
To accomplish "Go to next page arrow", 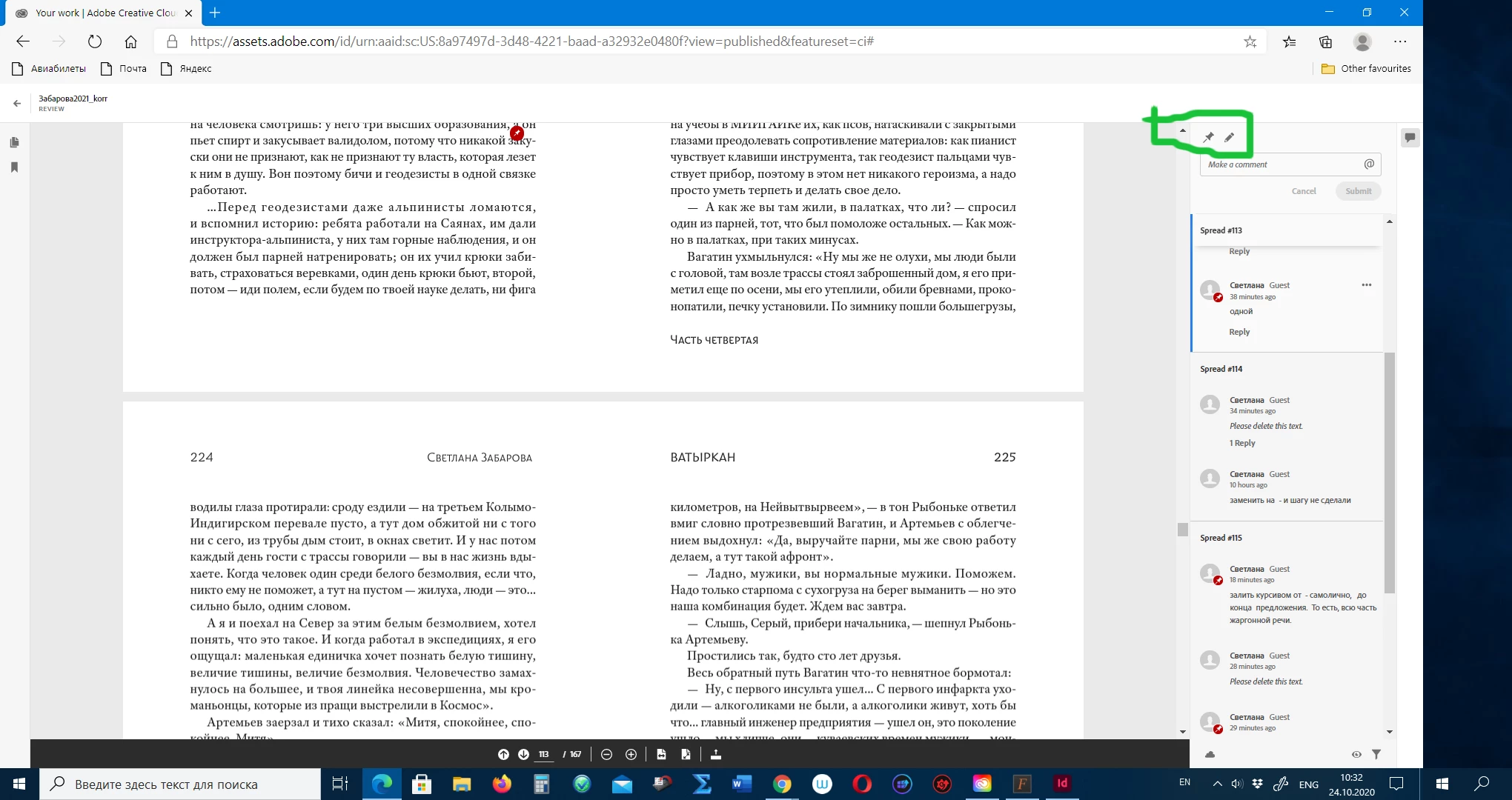I will pos(523,754).
